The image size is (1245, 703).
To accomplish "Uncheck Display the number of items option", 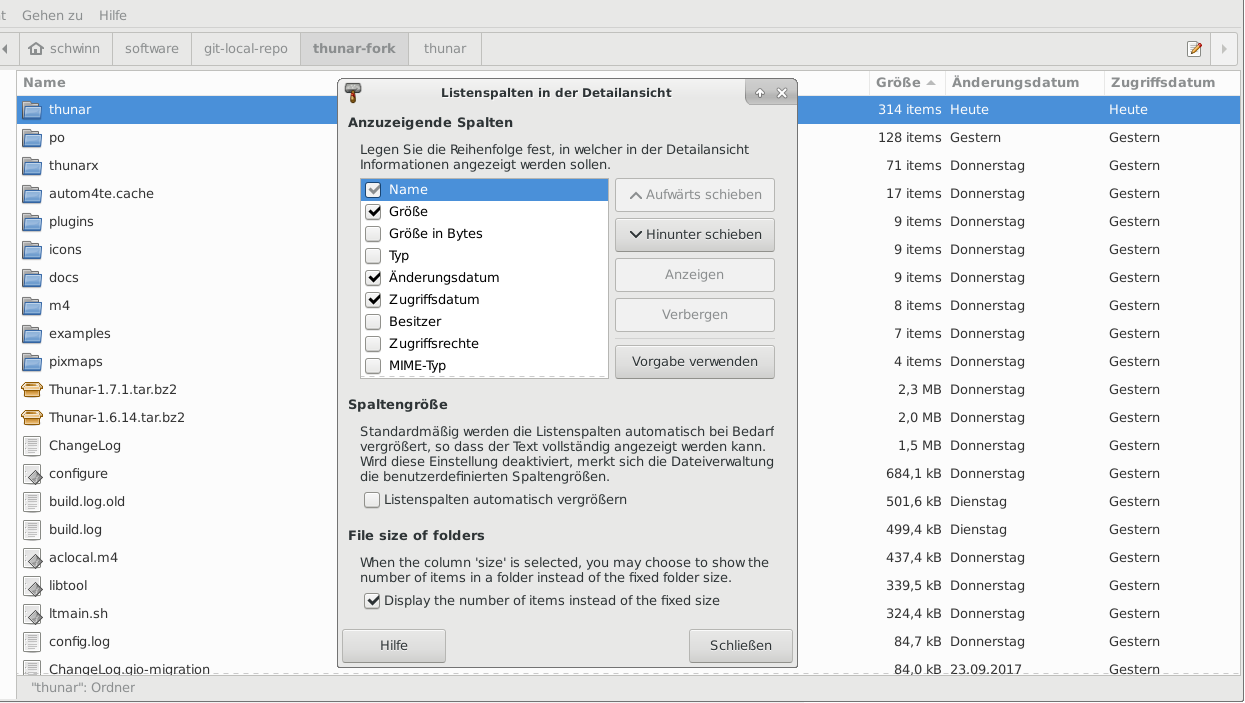I will [372, 601].
